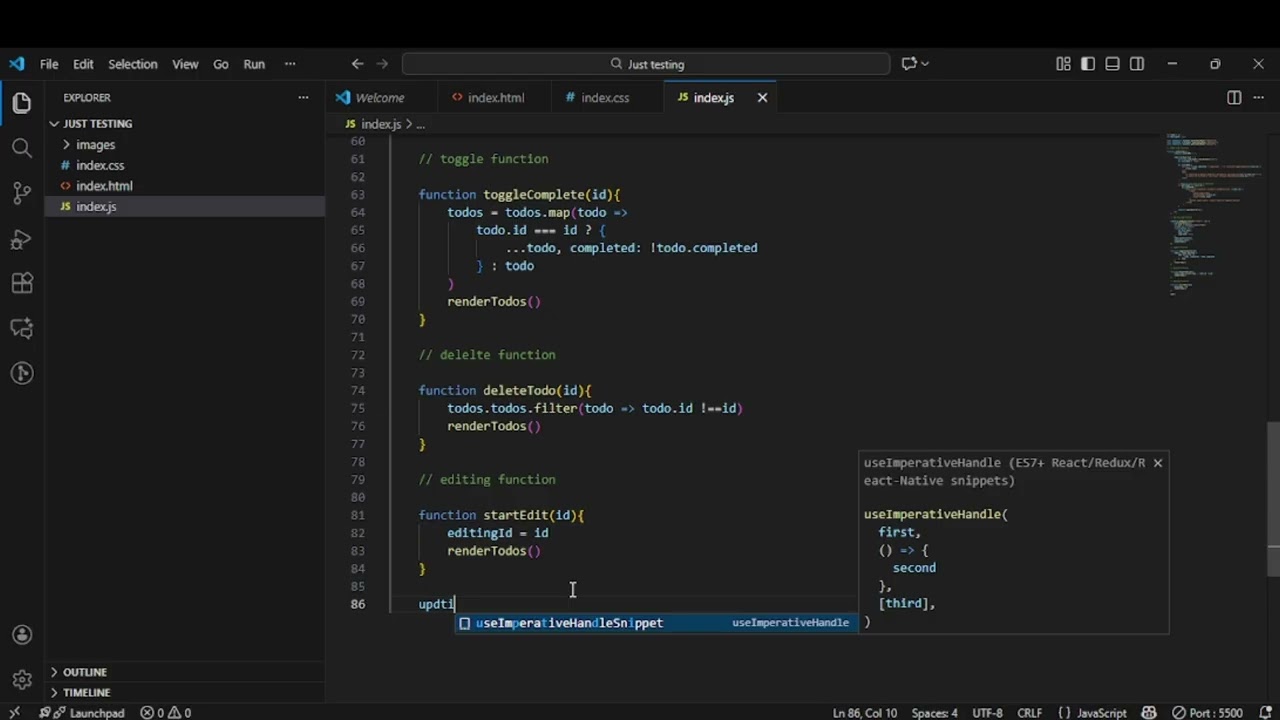
Task: Toggle the secondary side bar visibility
Action: 1137,64
